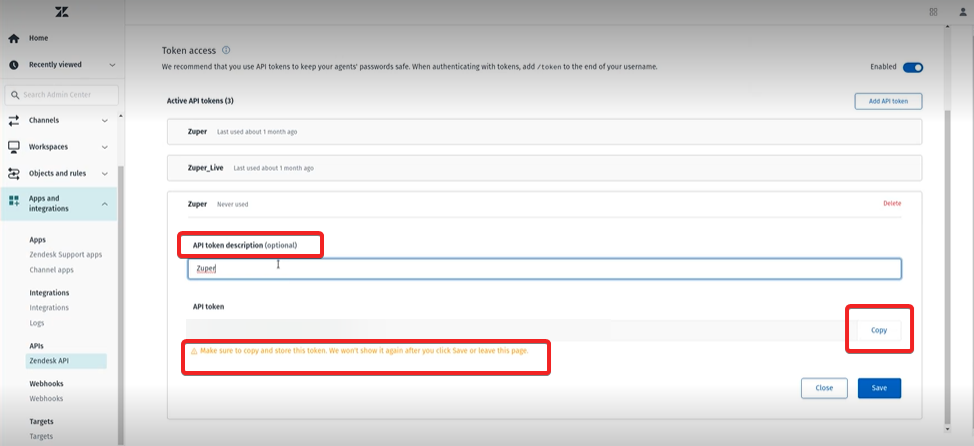Go to Home in sidebar
Viewport: 974px width, 446px height.
(38, 39)
